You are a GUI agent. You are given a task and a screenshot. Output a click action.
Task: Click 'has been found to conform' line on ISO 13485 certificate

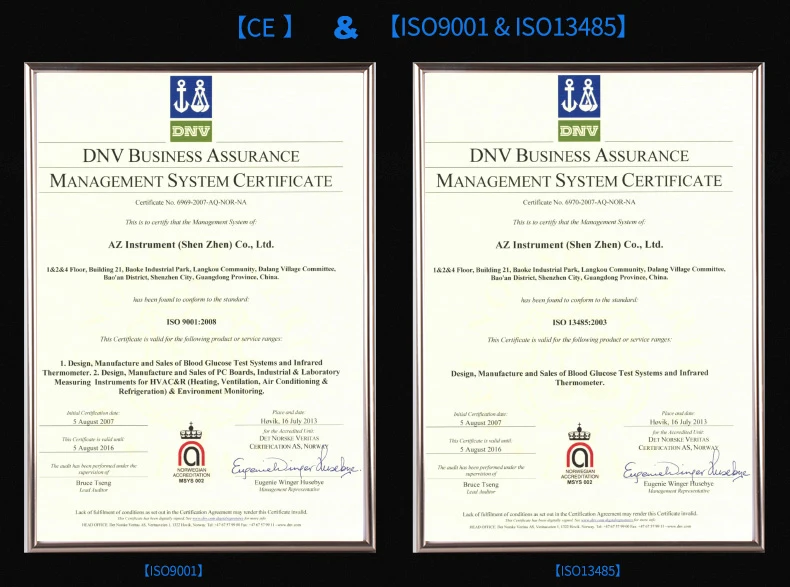coord(579,300)
